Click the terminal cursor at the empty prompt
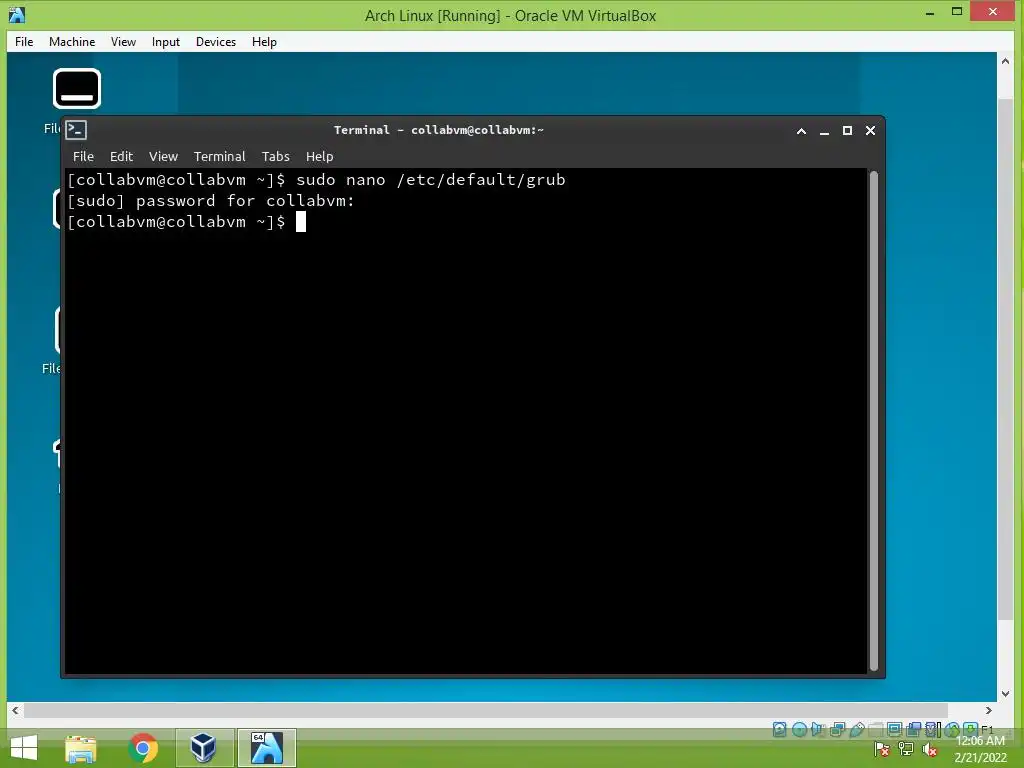1024x768 pixels. point(300,221)
